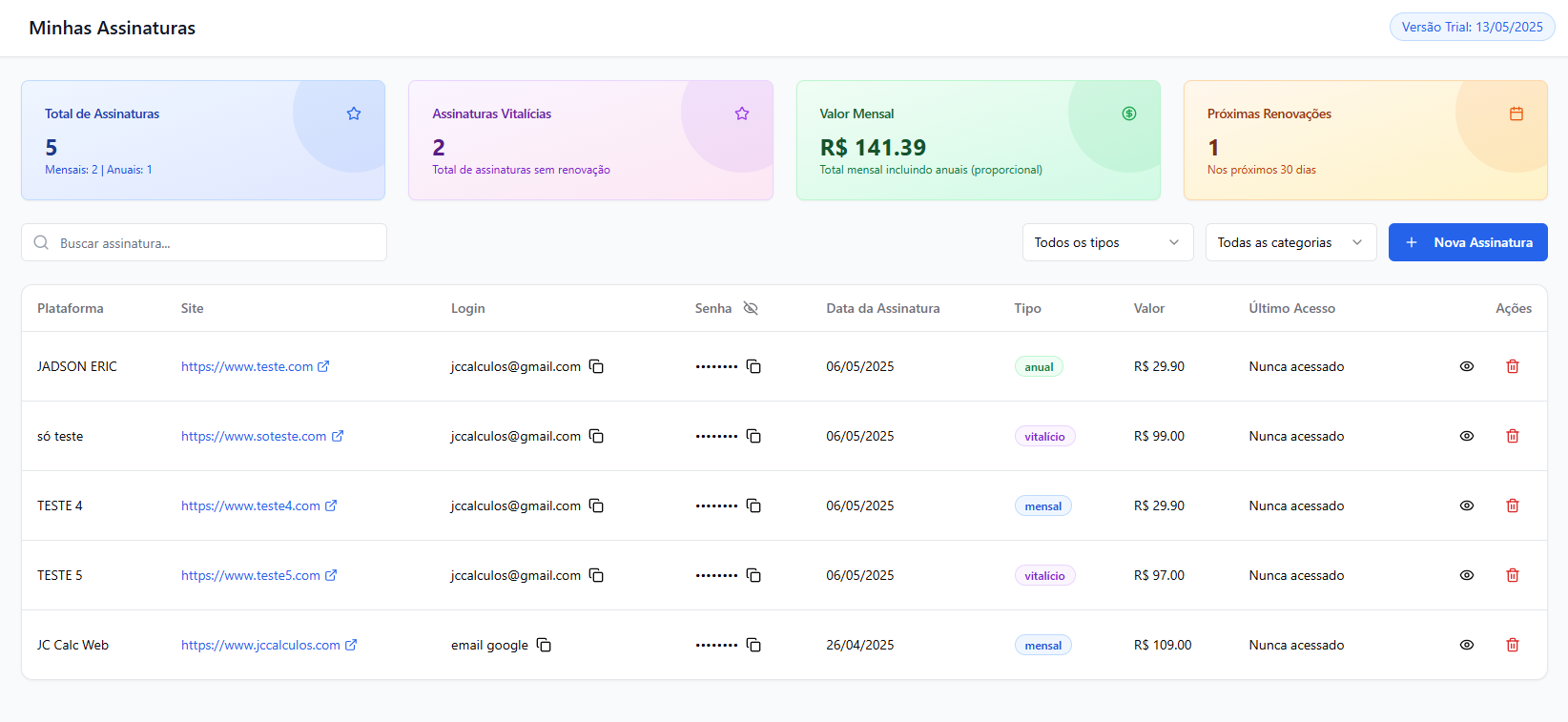
Task: Click the calendar icon on Próximas Renovações card
Action: 1516,113
